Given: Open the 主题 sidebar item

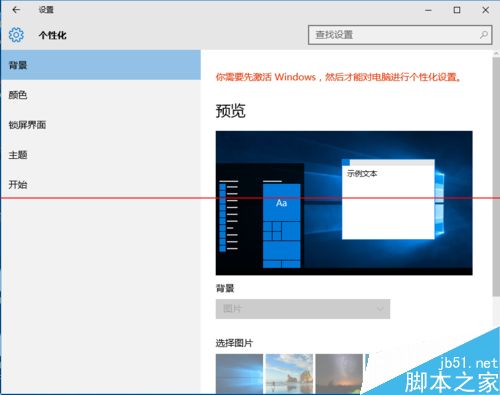Looking at the screenshot, I should coord(101,155).
